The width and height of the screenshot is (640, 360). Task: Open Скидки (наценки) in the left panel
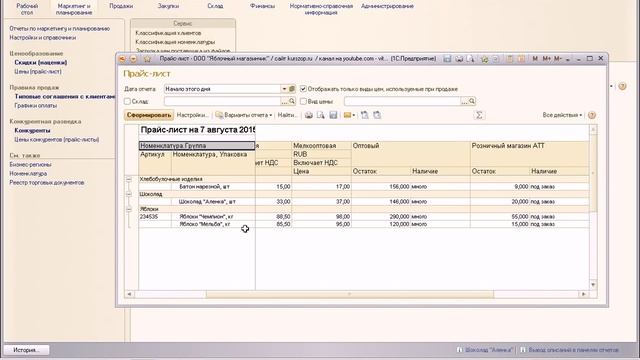click(41, 63)
